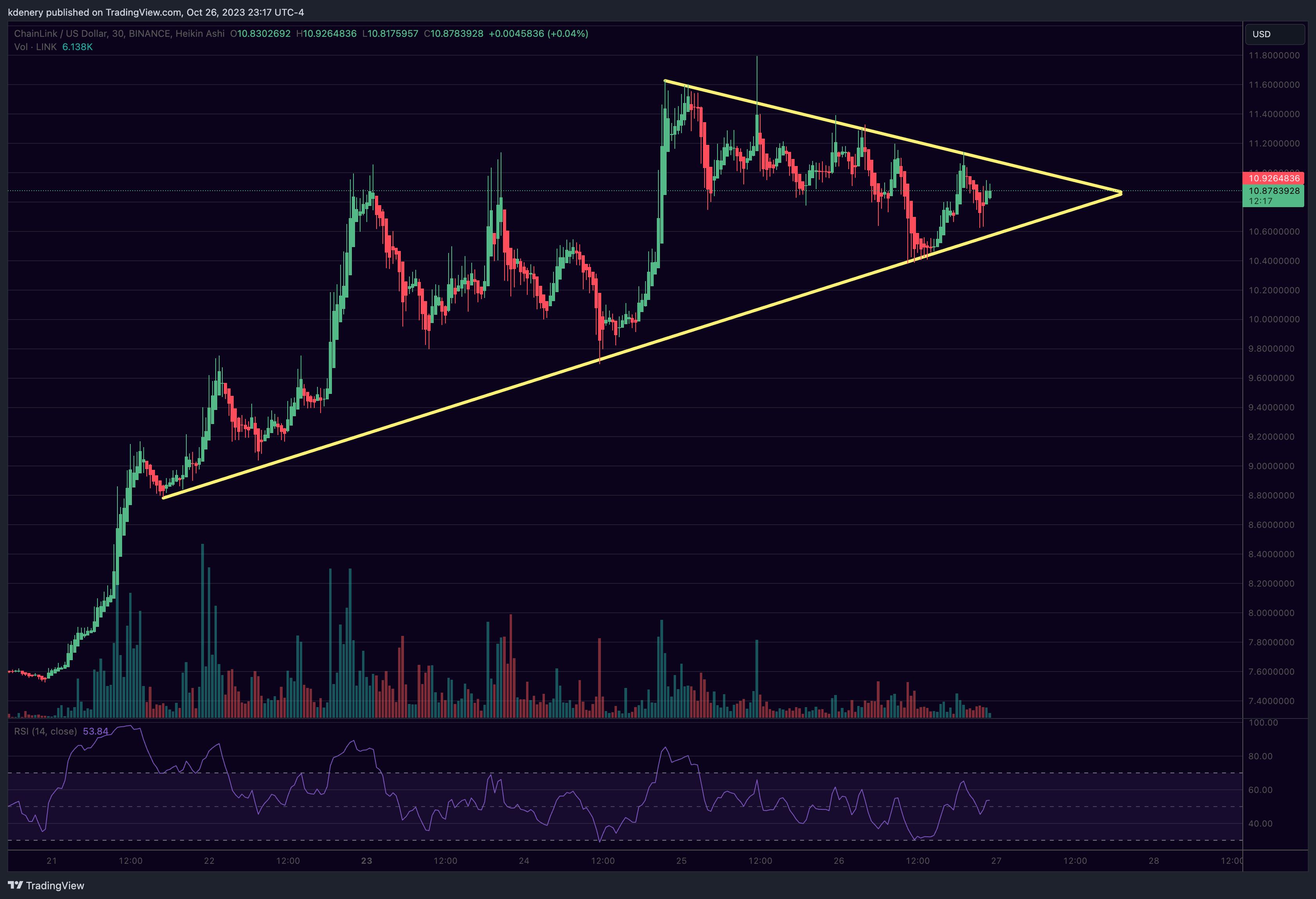Click the TradingView logo at bottom left
Image resolution: width=1316 pixels, height=899 pixels.
tap(46, 885)
